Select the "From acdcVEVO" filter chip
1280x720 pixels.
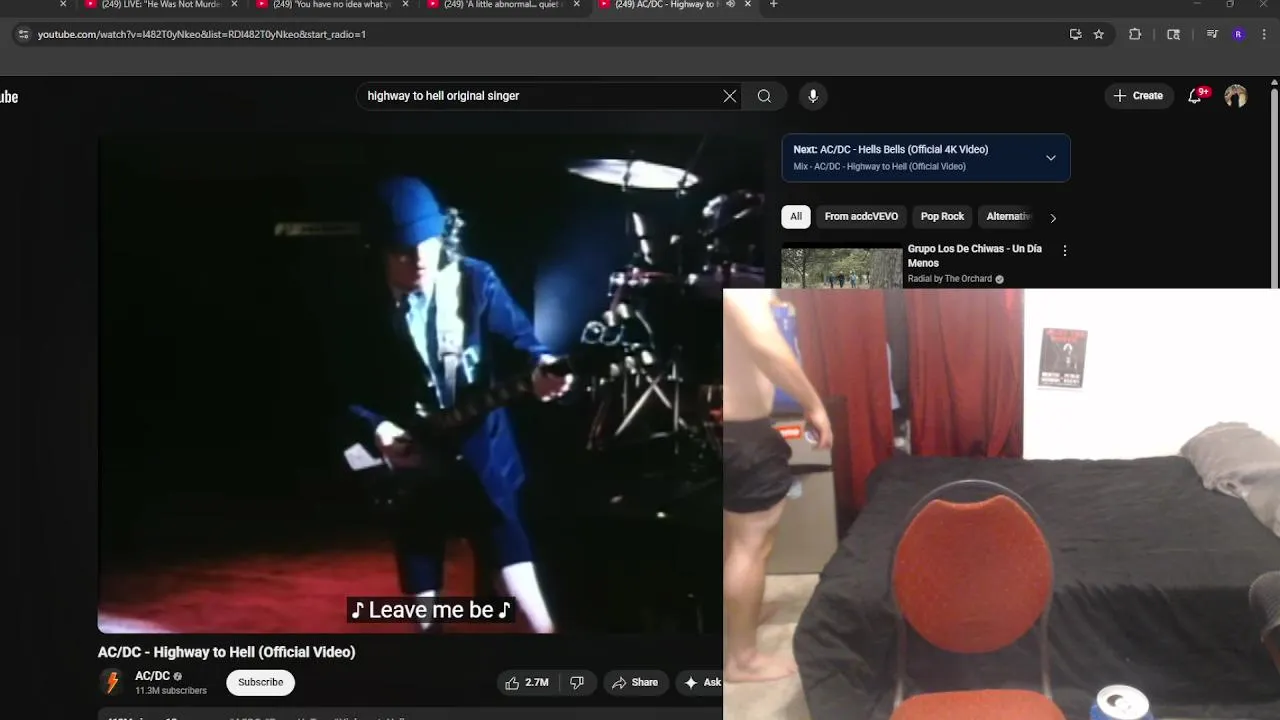coord(861,217)
